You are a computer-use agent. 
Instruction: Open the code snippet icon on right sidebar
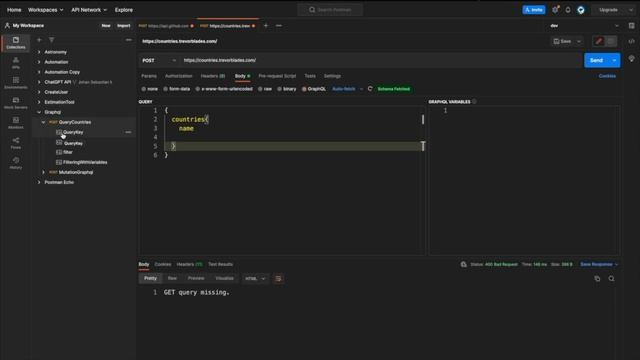tap(631, 41)
